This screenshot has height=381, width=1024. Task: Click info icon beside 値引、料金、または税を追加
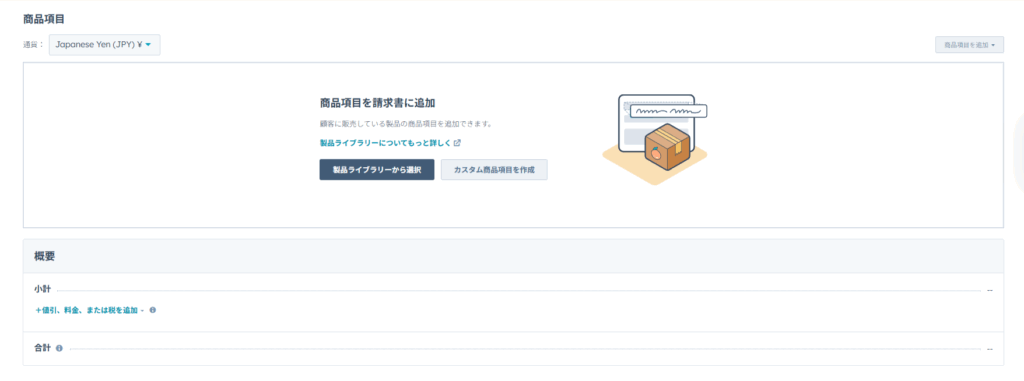coord(152,310)
